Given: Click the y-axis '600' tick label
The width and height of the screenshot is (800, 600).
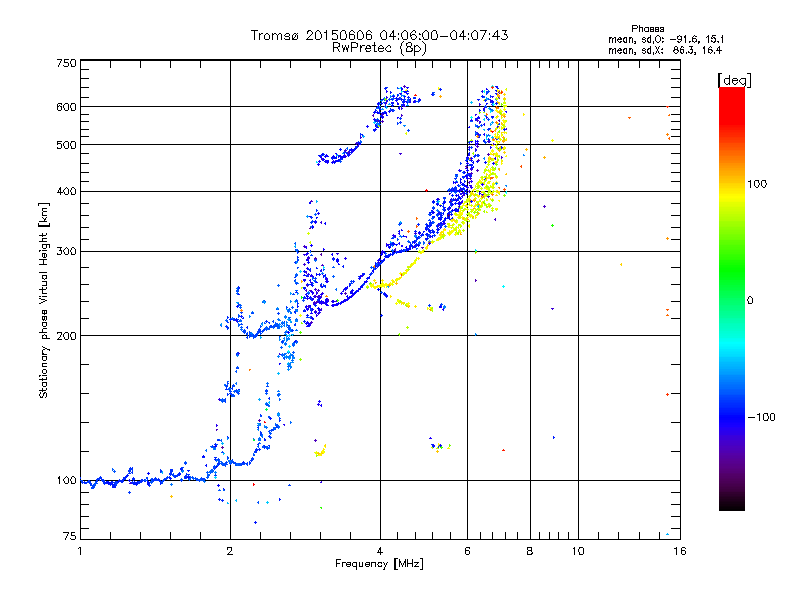Looking at the screenshot, I should coord(66,107).
